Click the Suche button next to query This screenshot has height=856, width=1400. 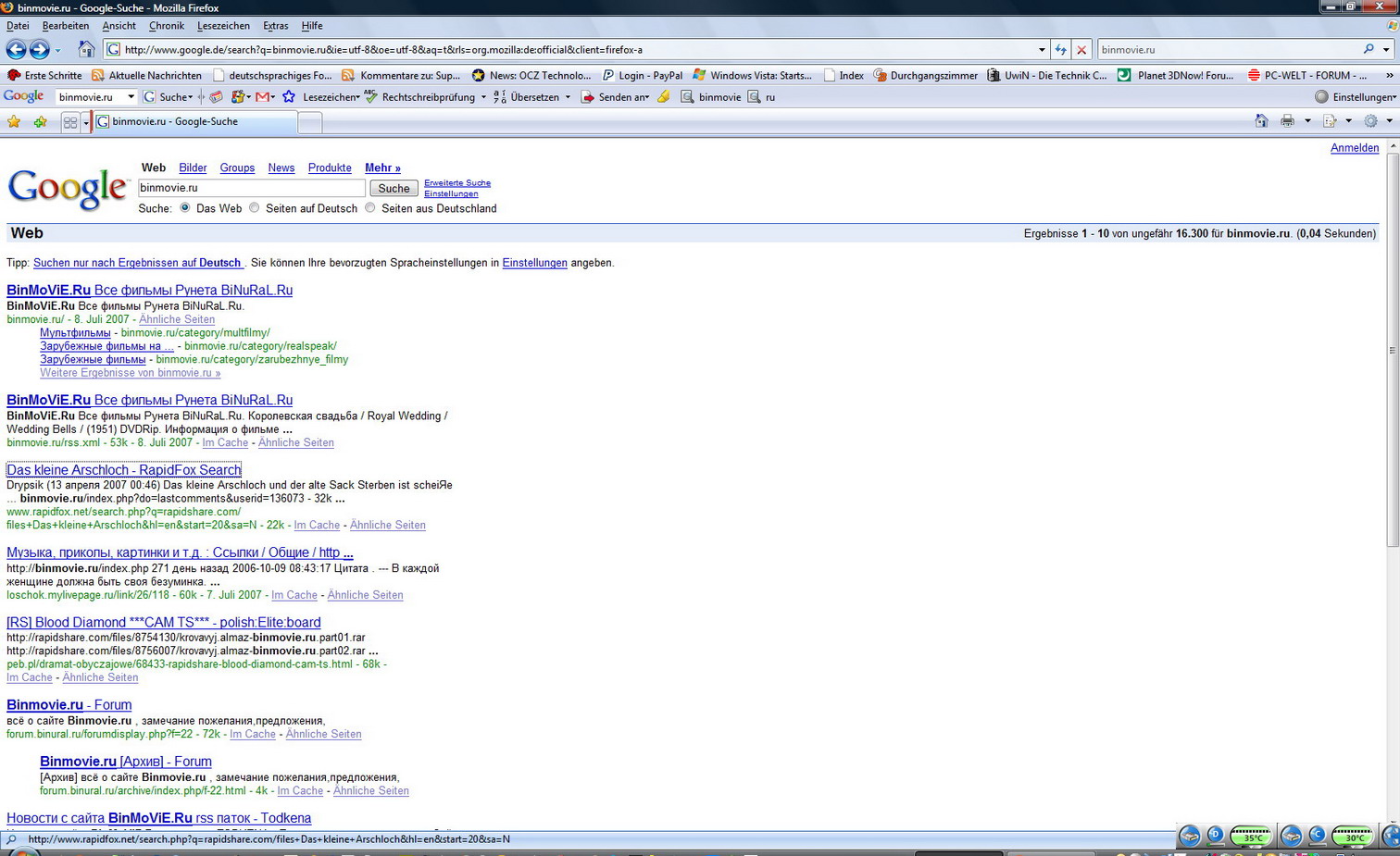click(394, 188)
